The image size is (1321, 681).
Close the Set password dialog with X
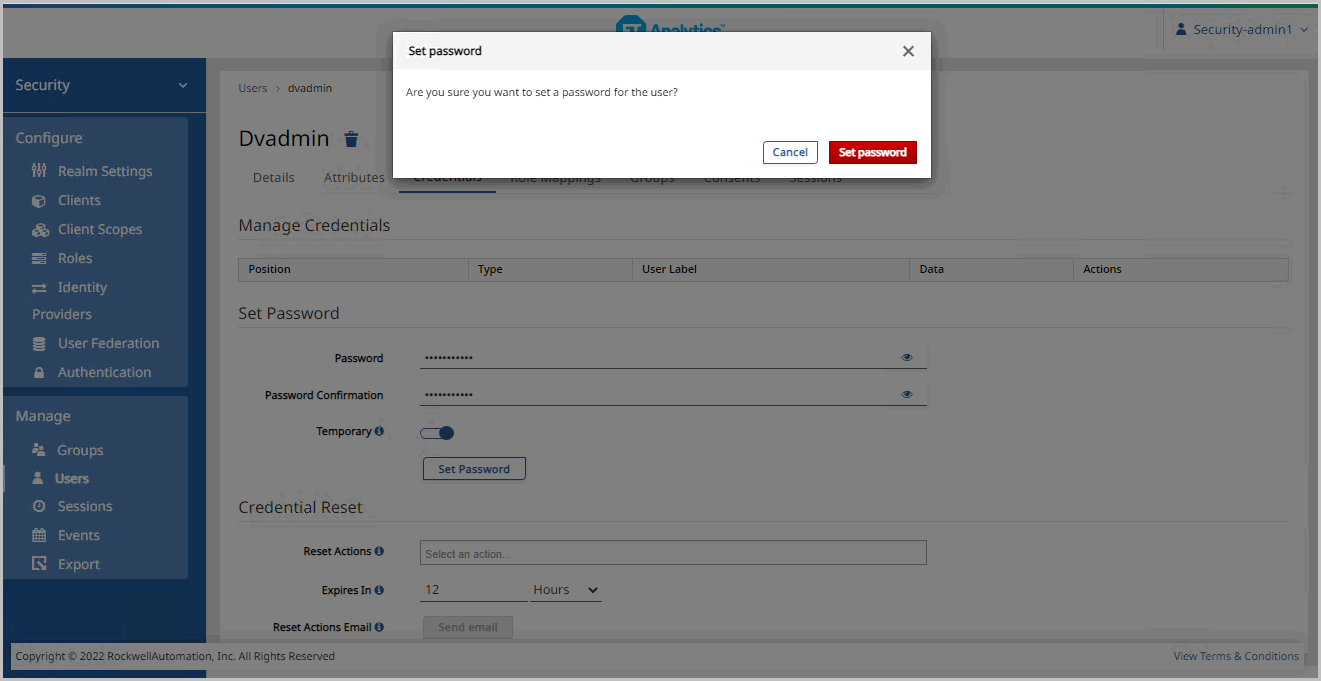(908, 51)
